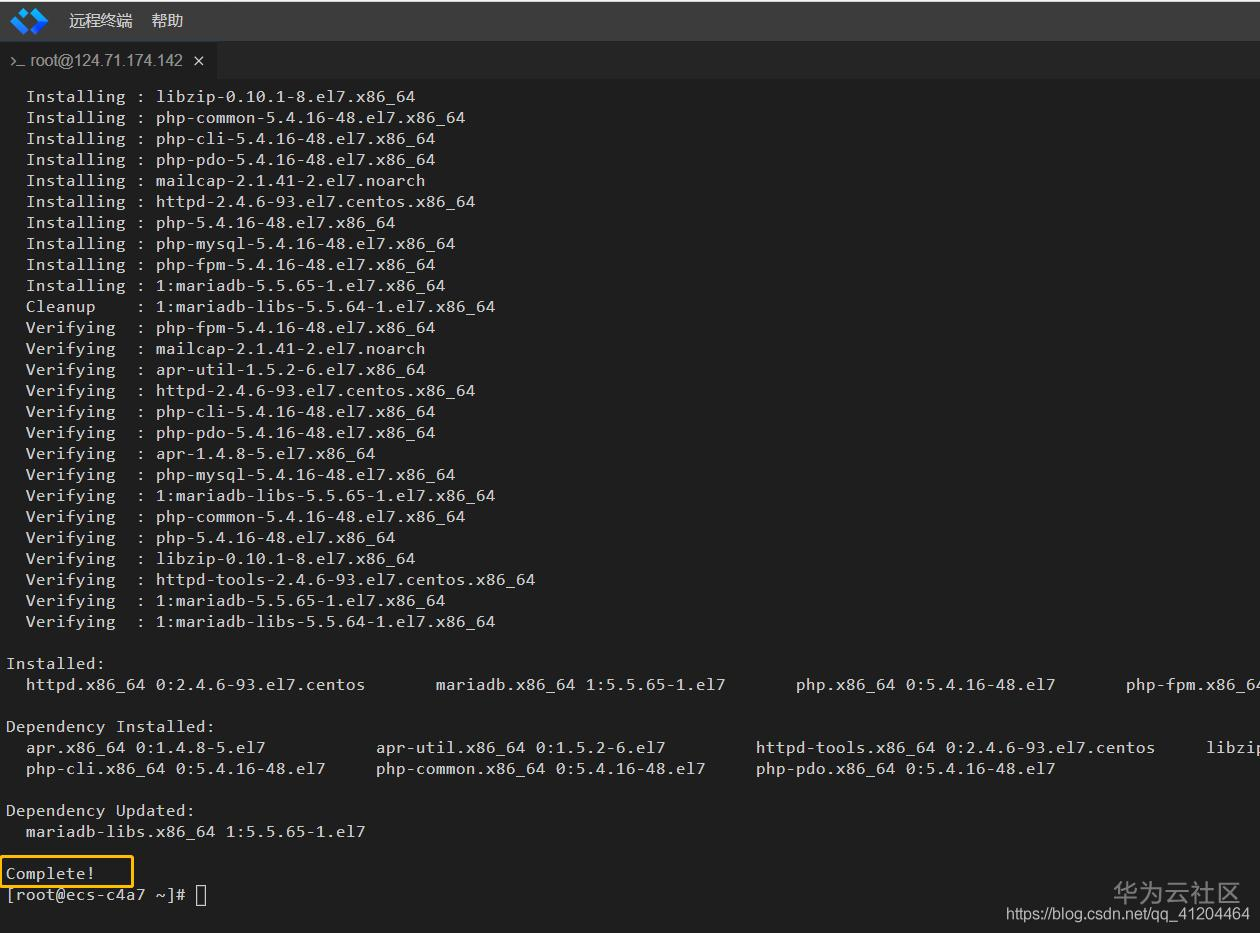Switch to the root@124.71.174.142 tab

click(106, 61)
